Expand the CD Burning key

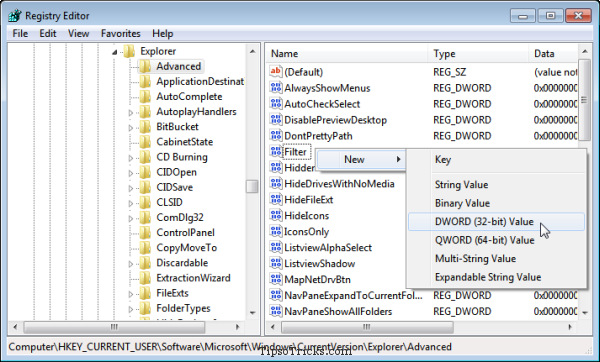tap(130, 158)
